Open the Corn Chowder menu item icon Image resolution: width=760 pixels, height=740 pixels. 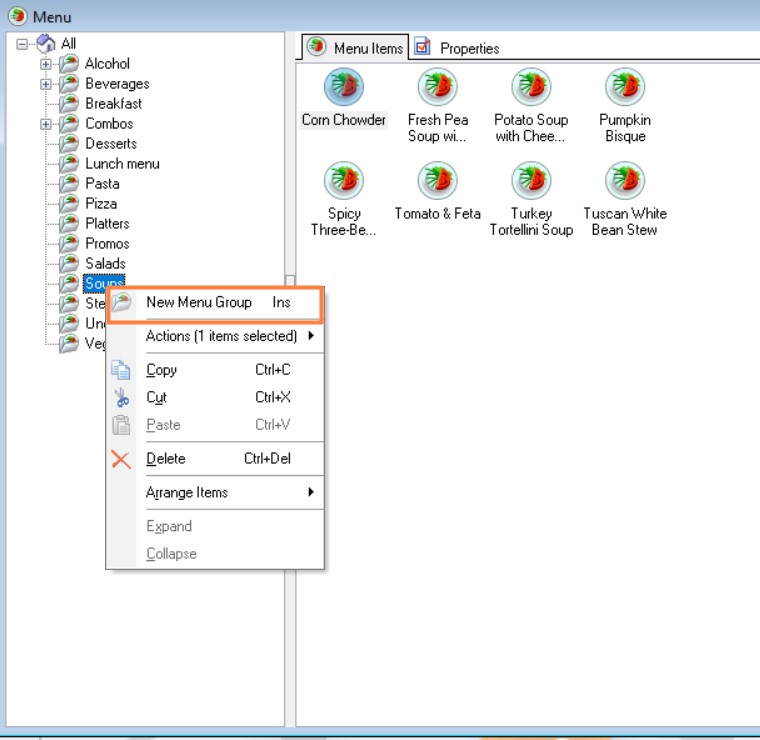click(x=344, y=87)
